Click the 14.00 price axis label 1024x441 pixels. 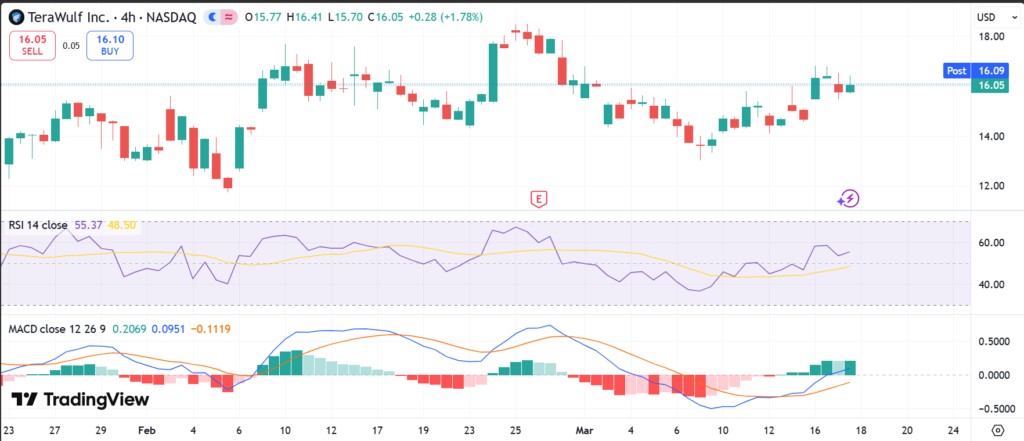[x=991, y=136]
